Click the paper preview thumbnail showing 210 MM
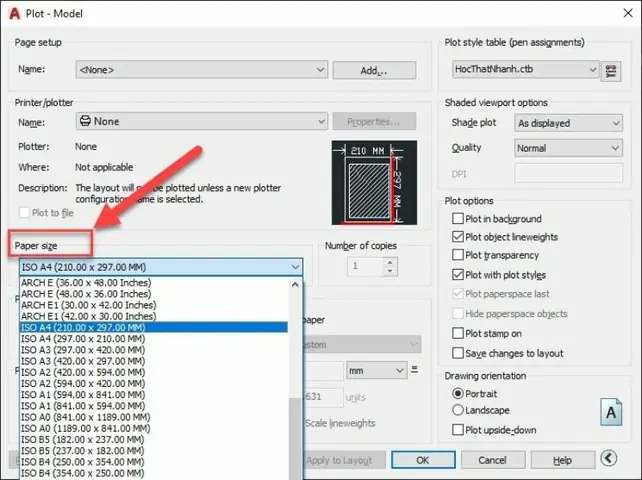Image resolution: width=642 pixels, height=480 pixels. tap(374, 183)
